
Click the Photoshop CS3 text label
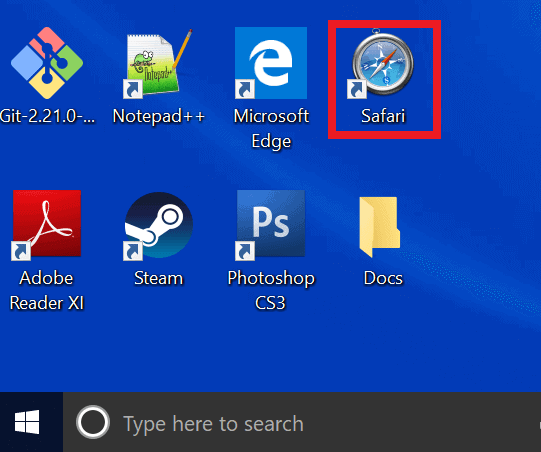point(271,291)
